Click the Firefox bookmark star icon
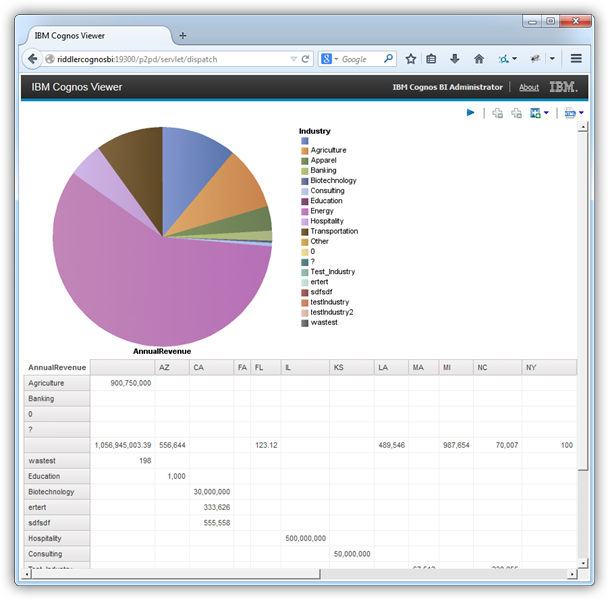The image size is (609, 600). [x=410, y=59]
